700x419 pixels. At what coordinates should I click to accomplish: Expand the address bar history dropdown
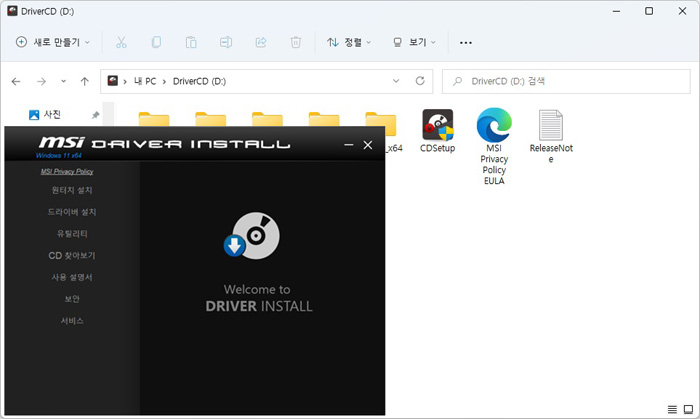(x=396, y=81)
